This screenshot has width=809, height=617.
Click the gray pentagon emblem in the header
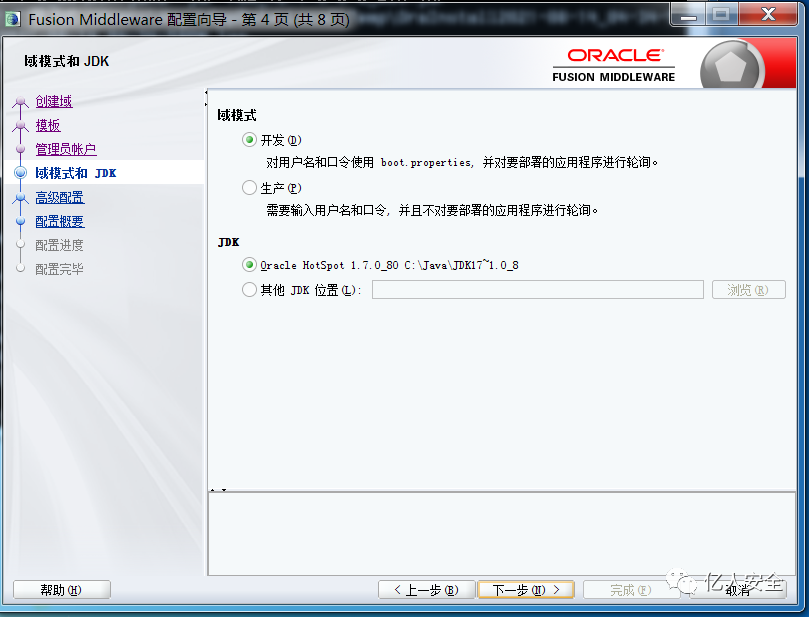click(731, 67)
